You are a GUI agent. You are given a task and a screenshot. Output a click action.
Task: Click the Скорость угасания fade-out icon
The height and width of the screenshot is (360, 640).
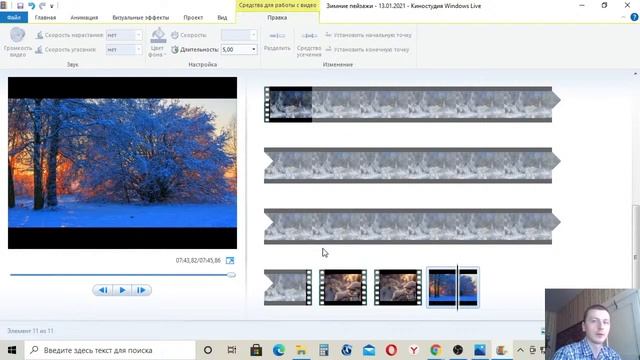pos(39,49)
